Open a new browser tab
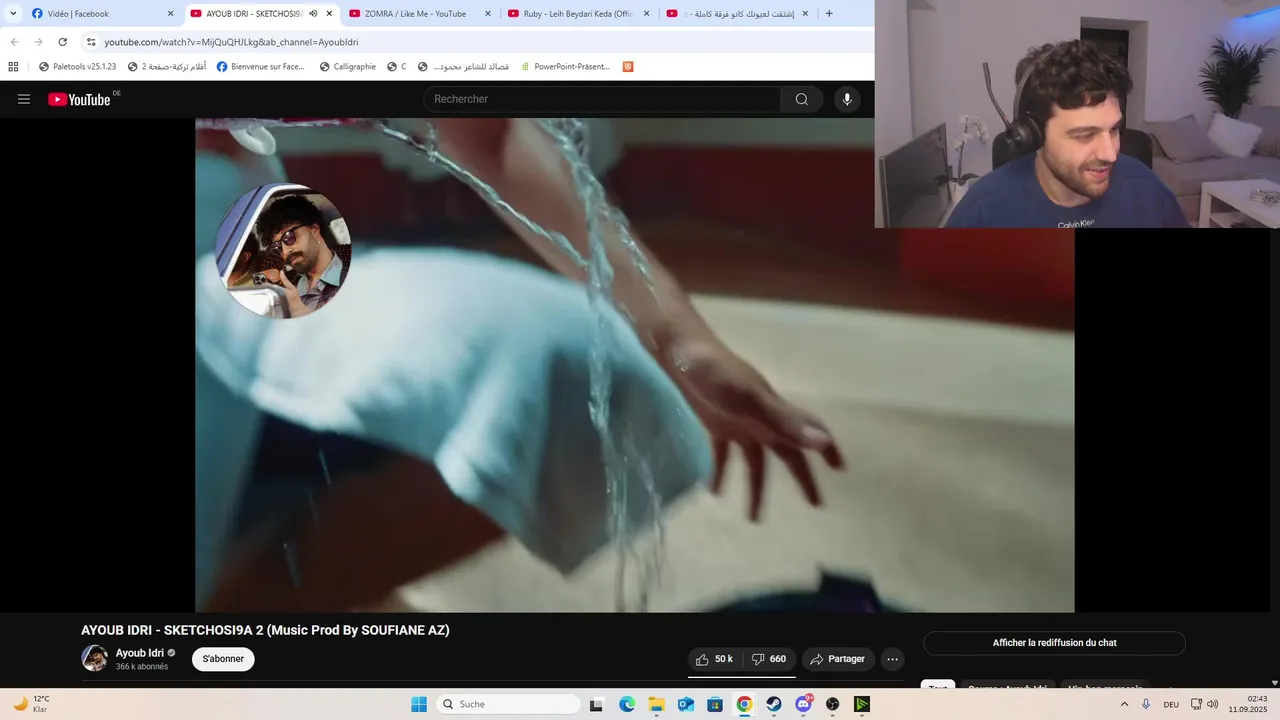The width and height of the screenshot is (1280, 720). coord(829,14)
